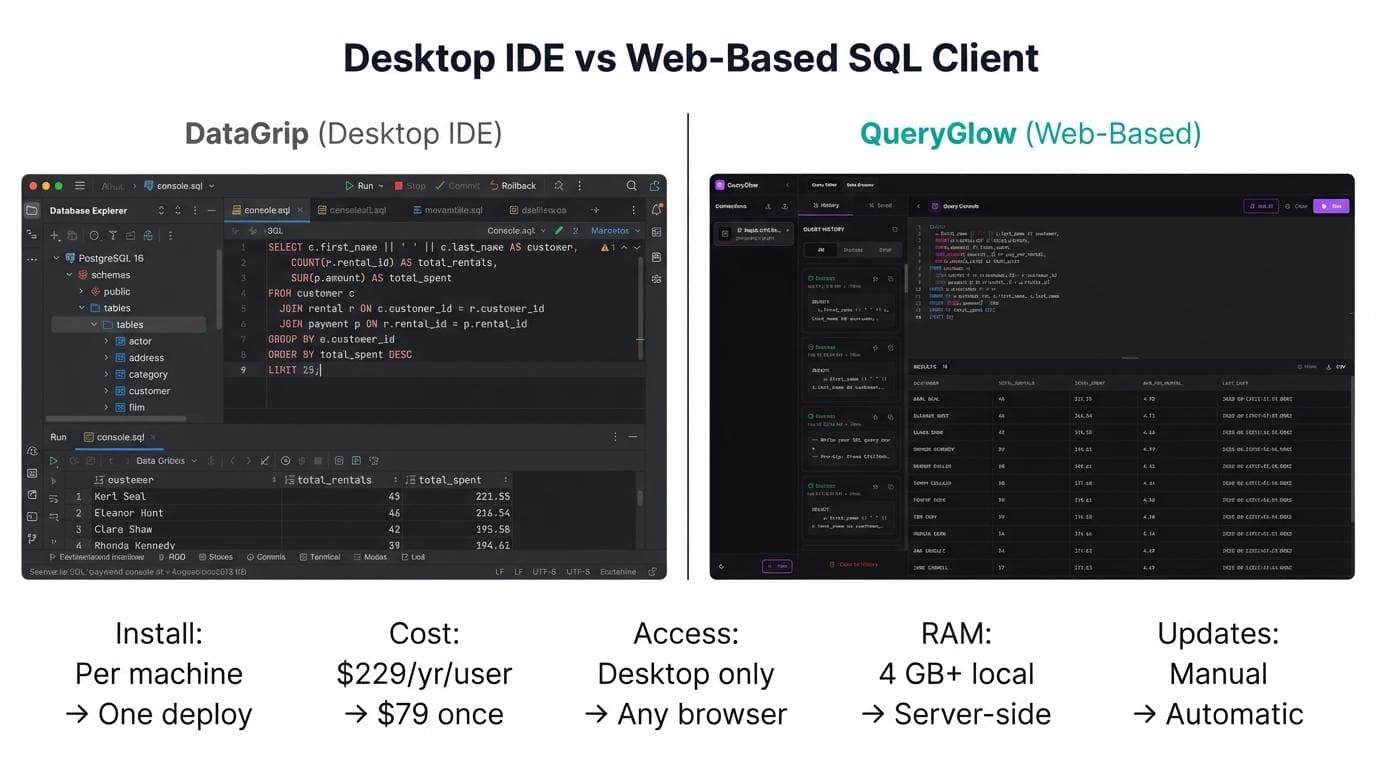Click the notifications bell icon
Viewport: 1376px width, 768px height.
click(657, 210)
